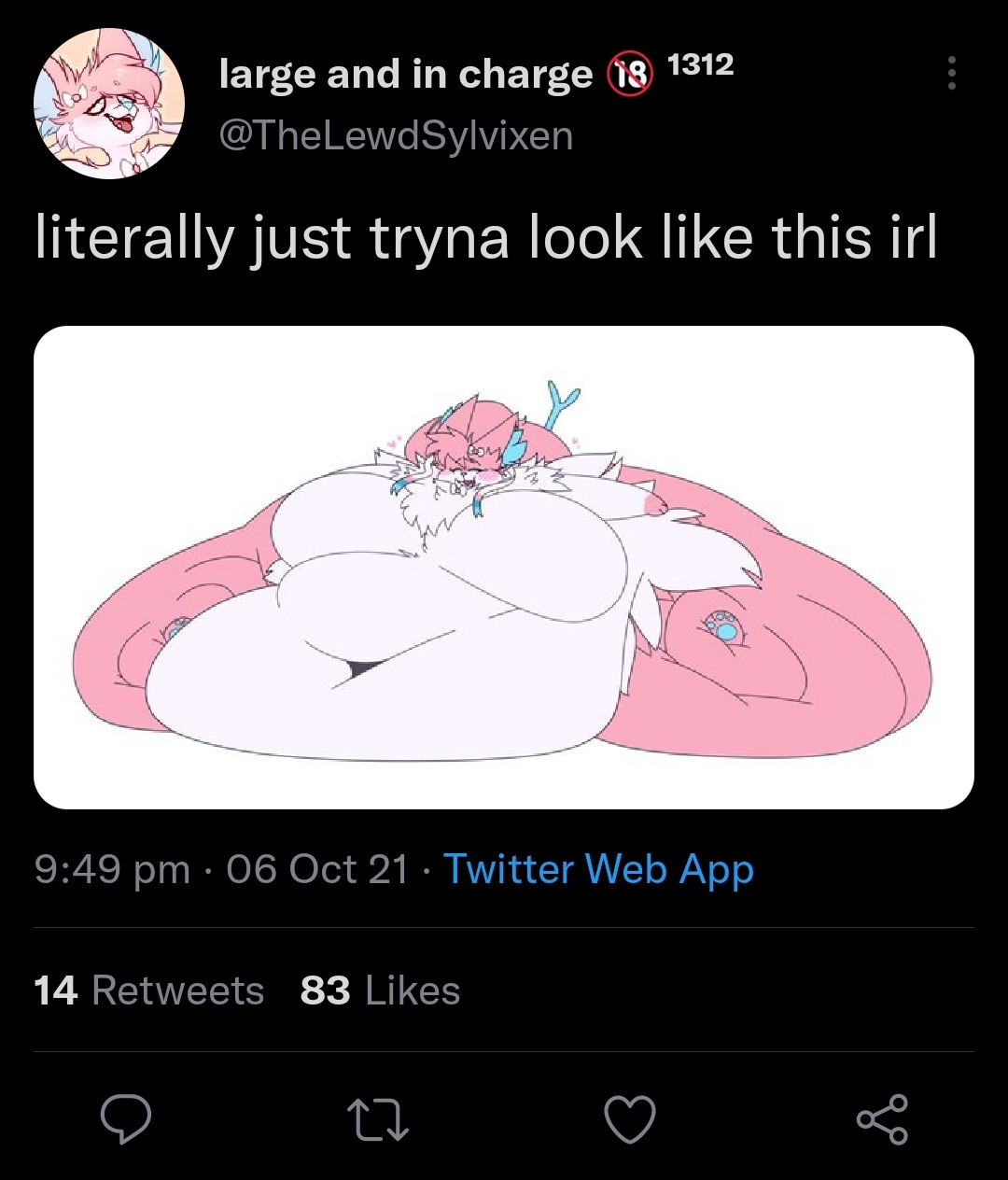
Task: Open the share options icon
Action: click(x=882, y=1118)
